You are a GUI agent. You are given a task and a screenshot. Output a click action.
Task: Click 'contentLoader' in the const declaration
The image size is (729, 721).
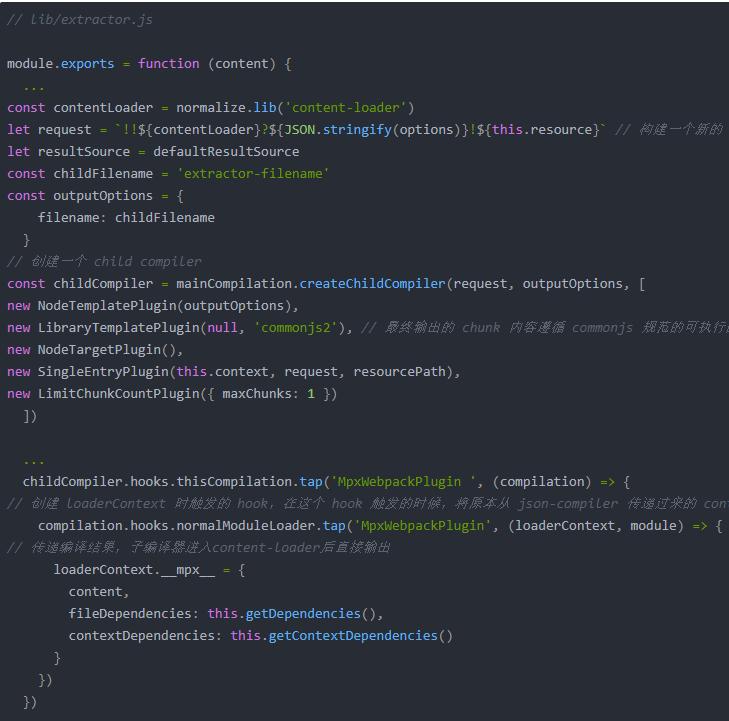click(x=103, y=108)
